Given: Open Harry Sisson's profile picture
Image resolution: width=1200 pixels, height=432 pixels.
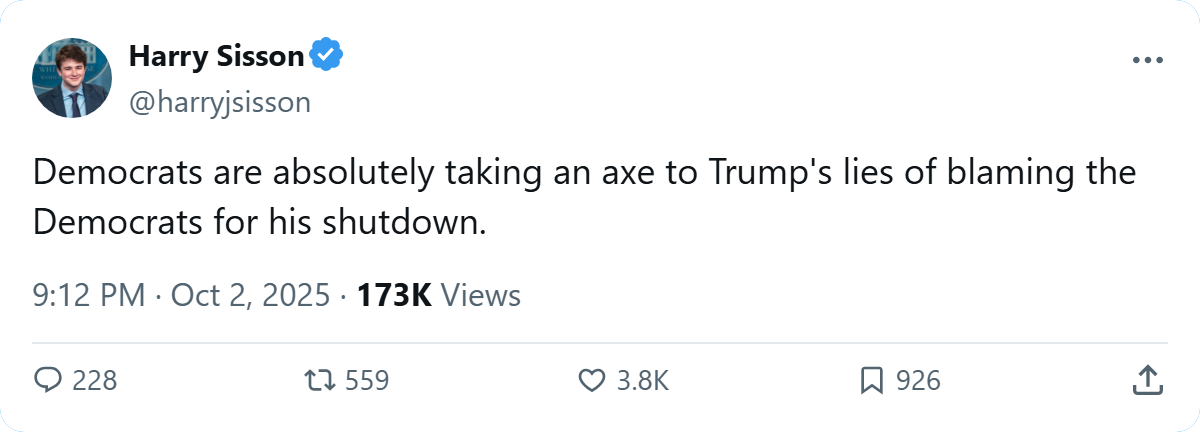Looking at the screenshot, I should coord(72,78).
